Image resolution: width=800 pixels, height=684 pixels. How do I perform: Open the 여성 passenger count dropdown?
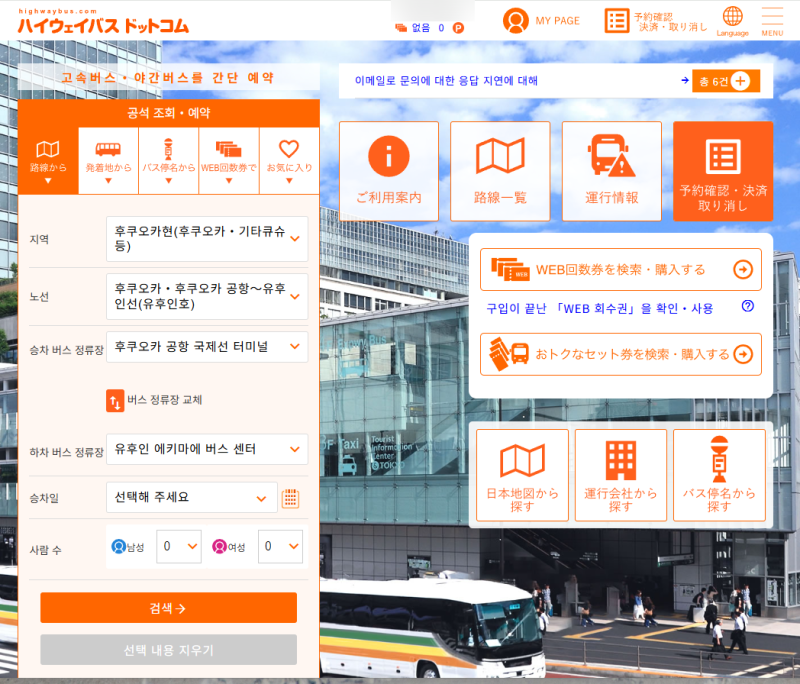281,546
